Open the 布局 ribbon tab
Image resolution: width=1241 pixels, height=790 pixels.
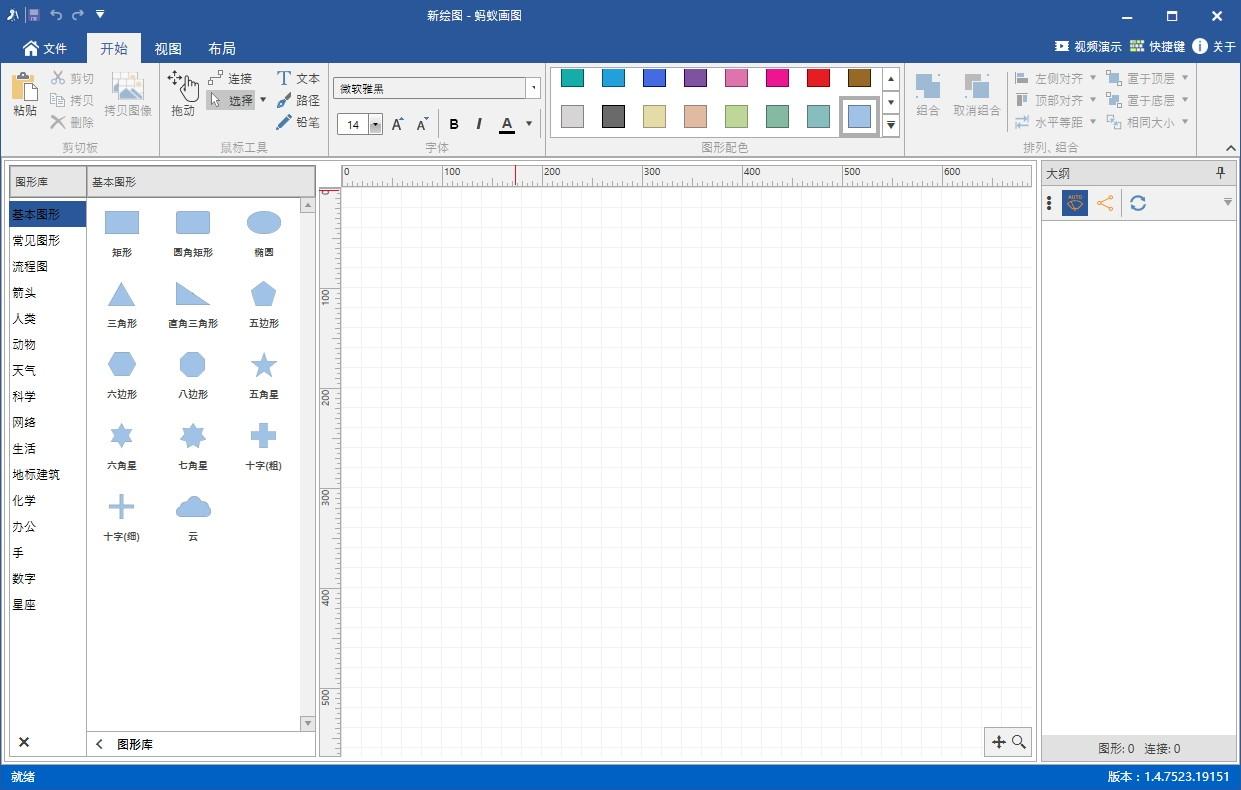pos(222,48)
